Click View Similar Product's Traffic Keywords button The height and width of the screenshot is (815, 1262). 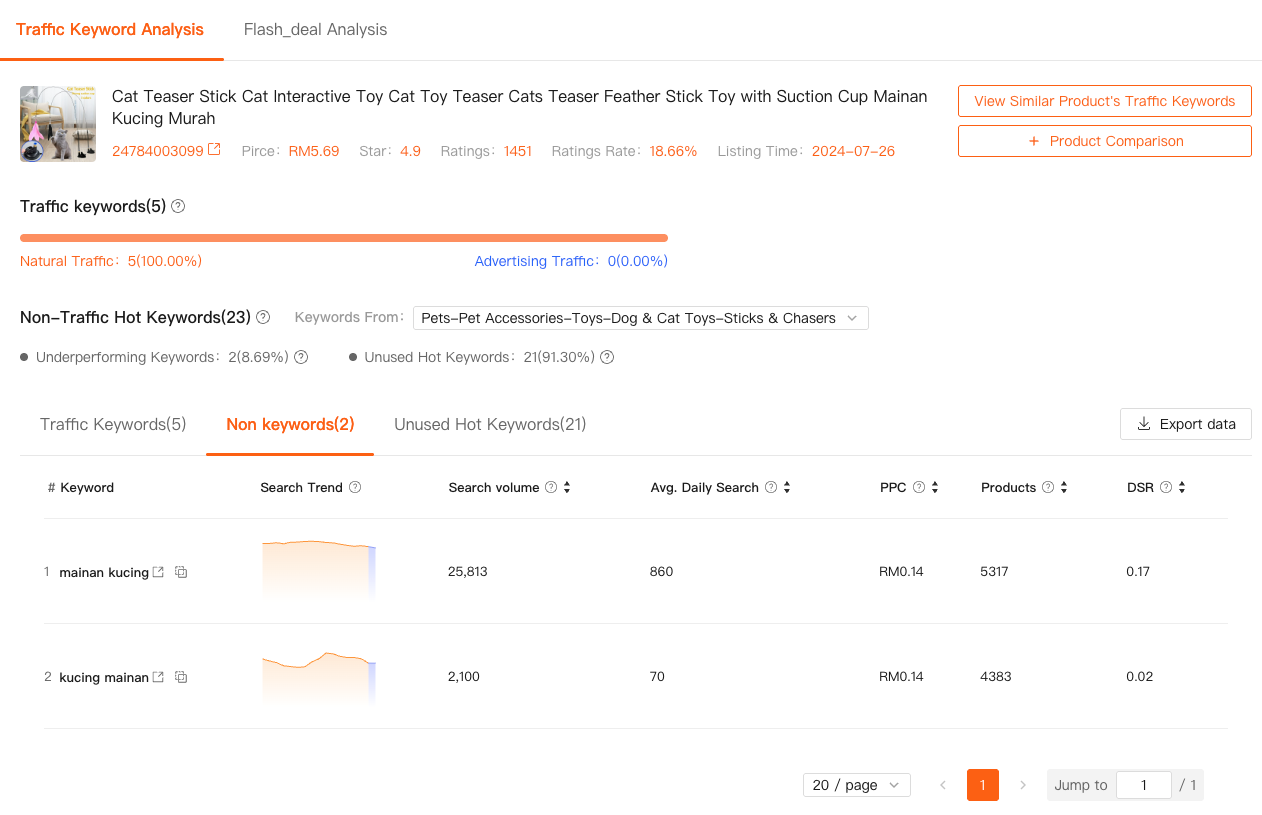pos(1104,101)
